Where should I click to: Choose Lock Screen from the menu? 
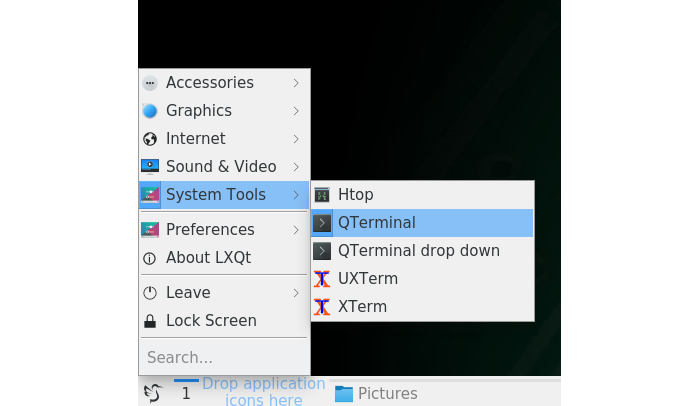click(x=224, y=321)
